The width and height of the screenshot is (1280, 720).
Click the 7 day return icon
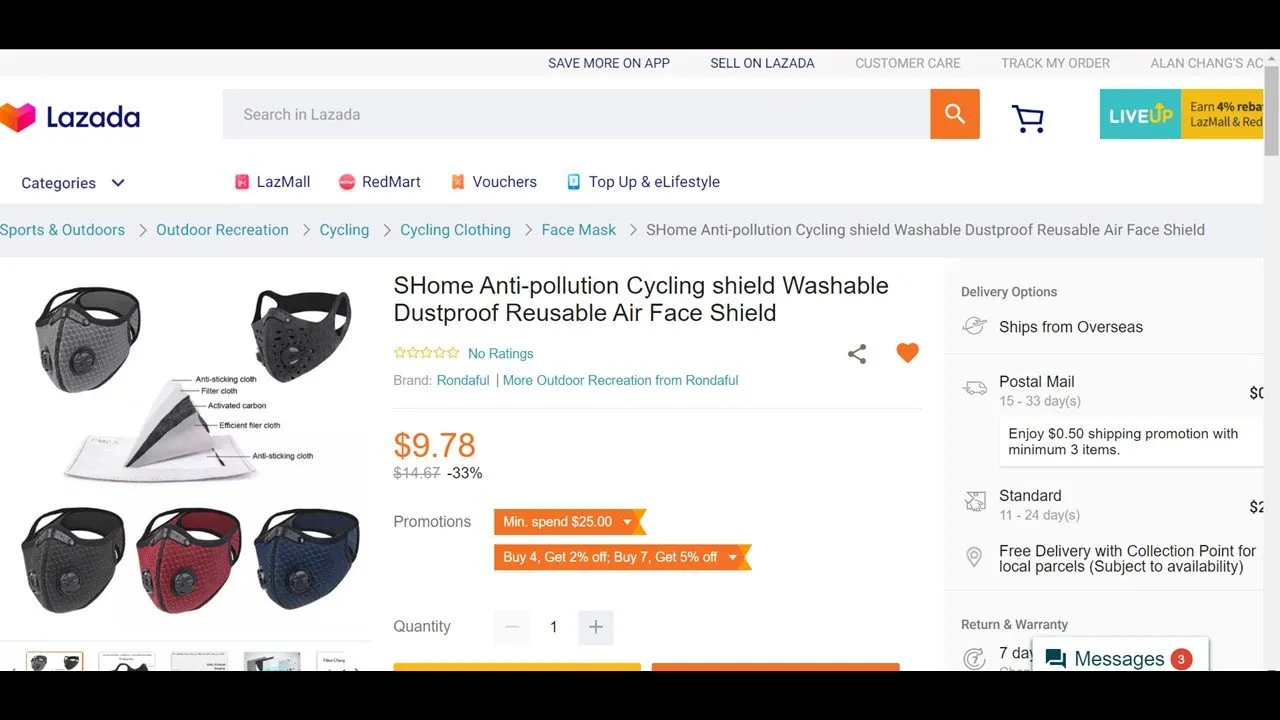coord(973,658)
